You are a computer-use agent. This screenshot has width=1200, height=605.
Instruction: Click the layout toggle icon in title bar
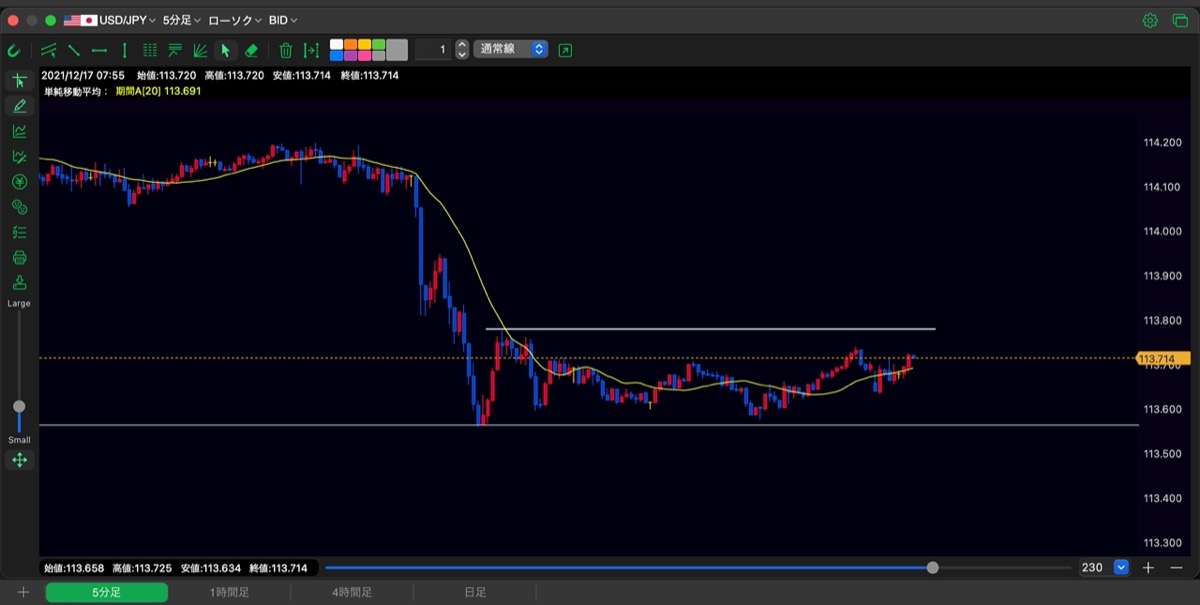(x=1178, y=20)
